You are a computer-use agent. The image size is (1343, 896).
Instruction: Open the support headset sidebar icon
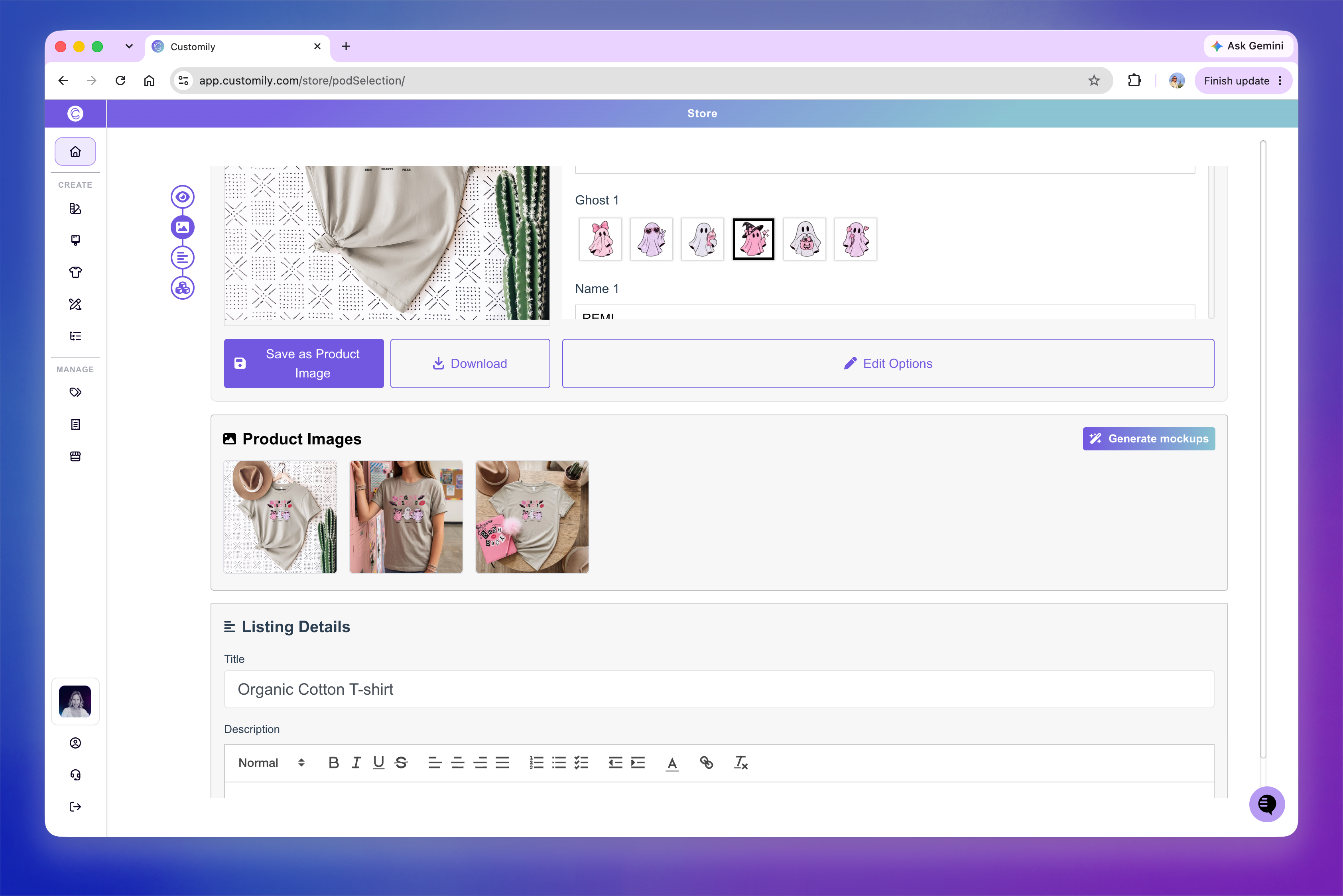[x=75, y=775]
